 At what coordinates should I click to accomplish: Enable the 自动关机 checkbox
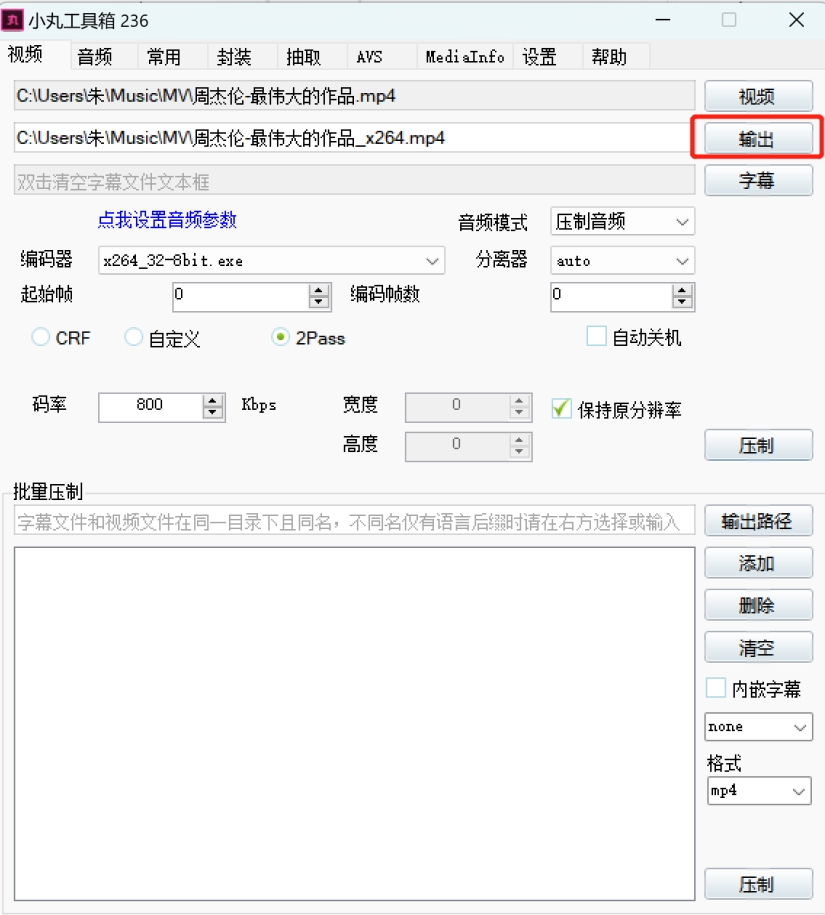[596, 337]
